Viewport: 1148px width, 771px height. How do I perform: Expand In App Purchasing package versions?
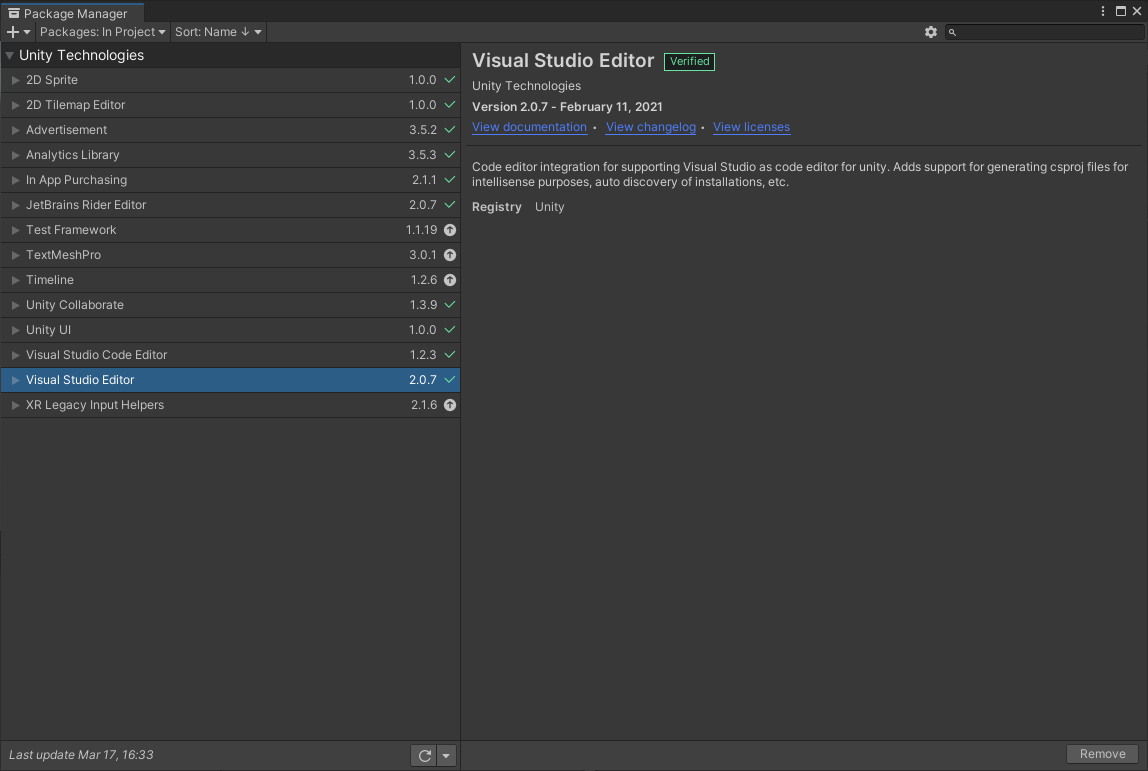click(x=15, y=180)
